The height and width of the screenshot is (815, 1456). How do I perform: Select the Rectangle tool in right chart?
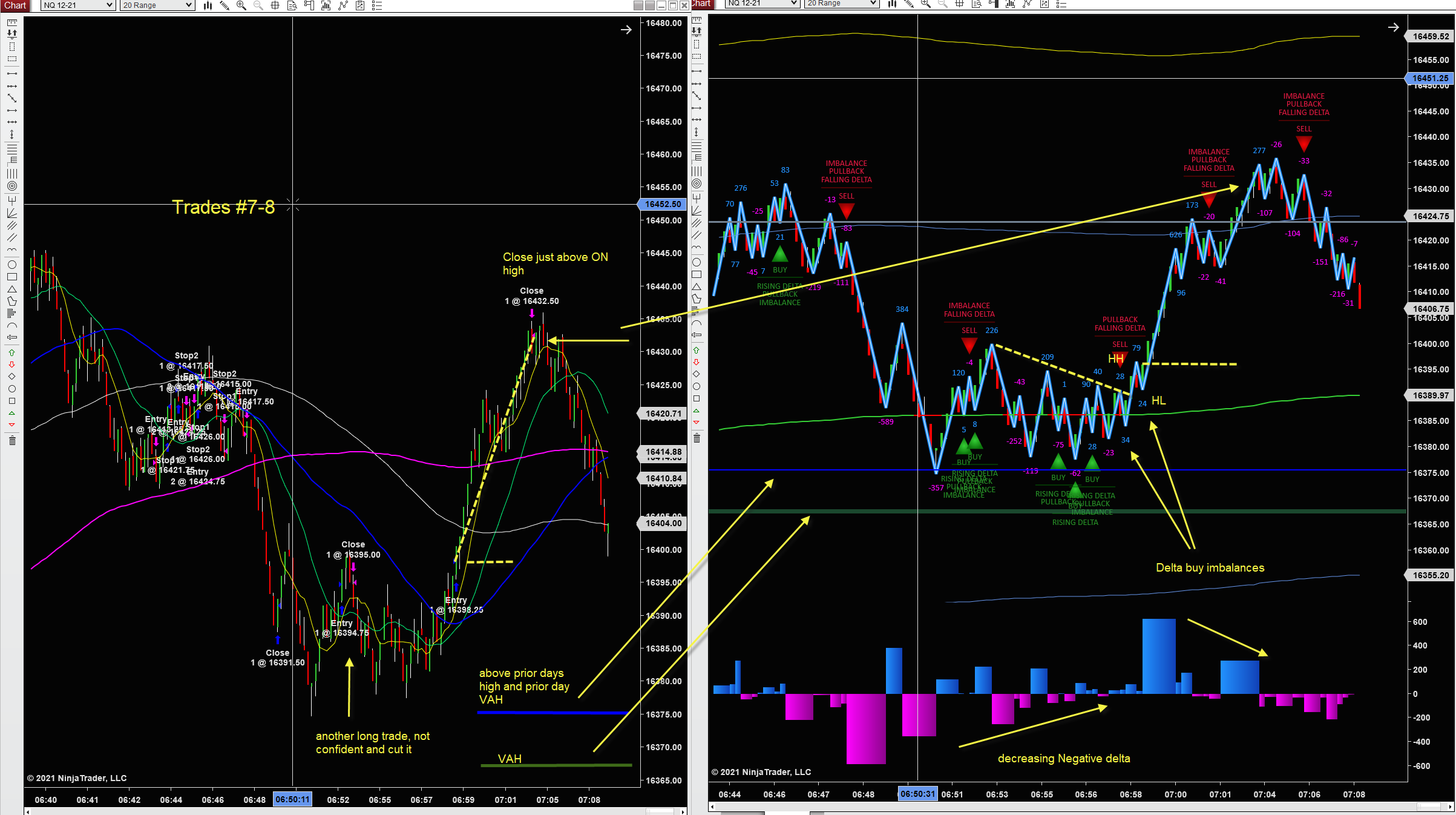point(697,274)
